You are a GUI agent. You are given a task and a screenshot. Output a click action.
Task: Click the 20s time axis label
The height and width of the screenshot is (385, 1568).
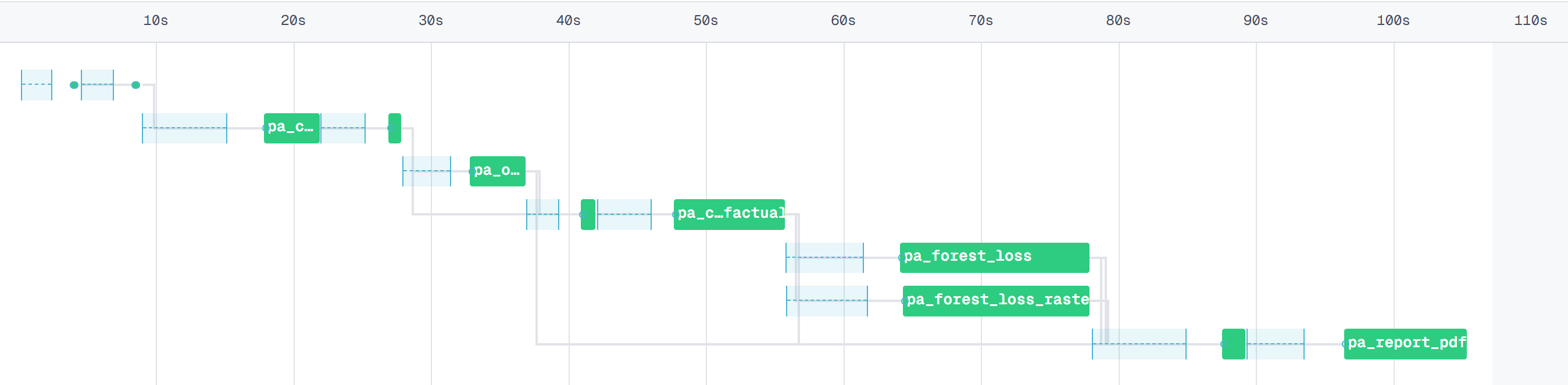[x=294, y=21]
